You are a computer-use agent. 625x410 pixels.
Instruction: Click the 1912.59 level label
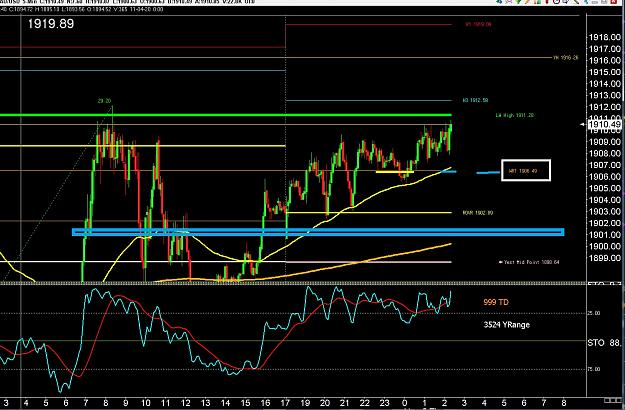click(476, 100)
